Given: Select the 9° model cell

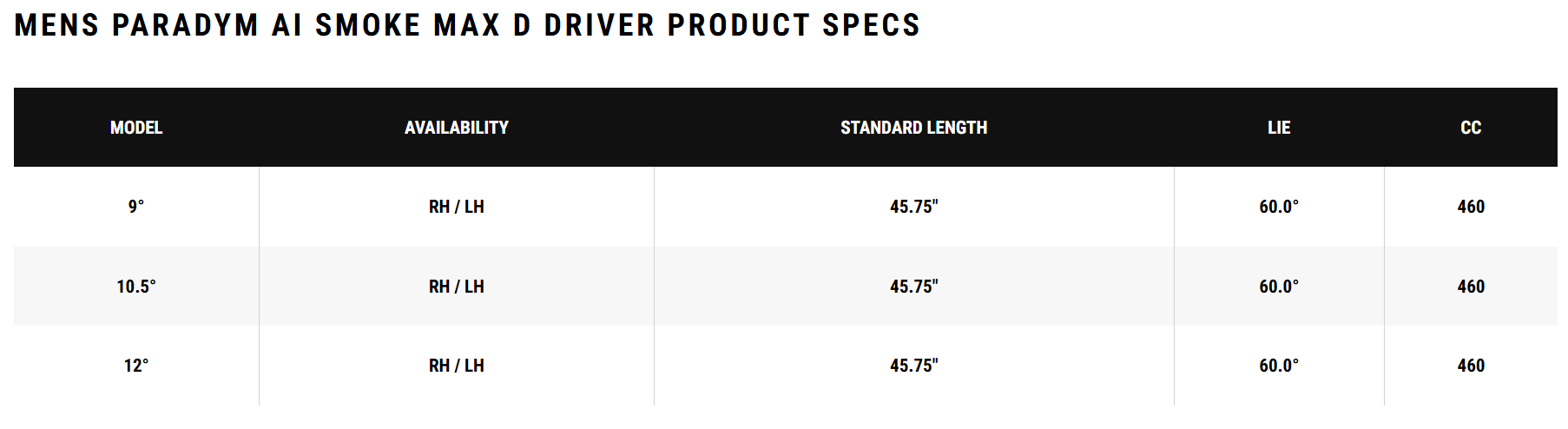Looking at the screenshot, I should pos(136,207).
